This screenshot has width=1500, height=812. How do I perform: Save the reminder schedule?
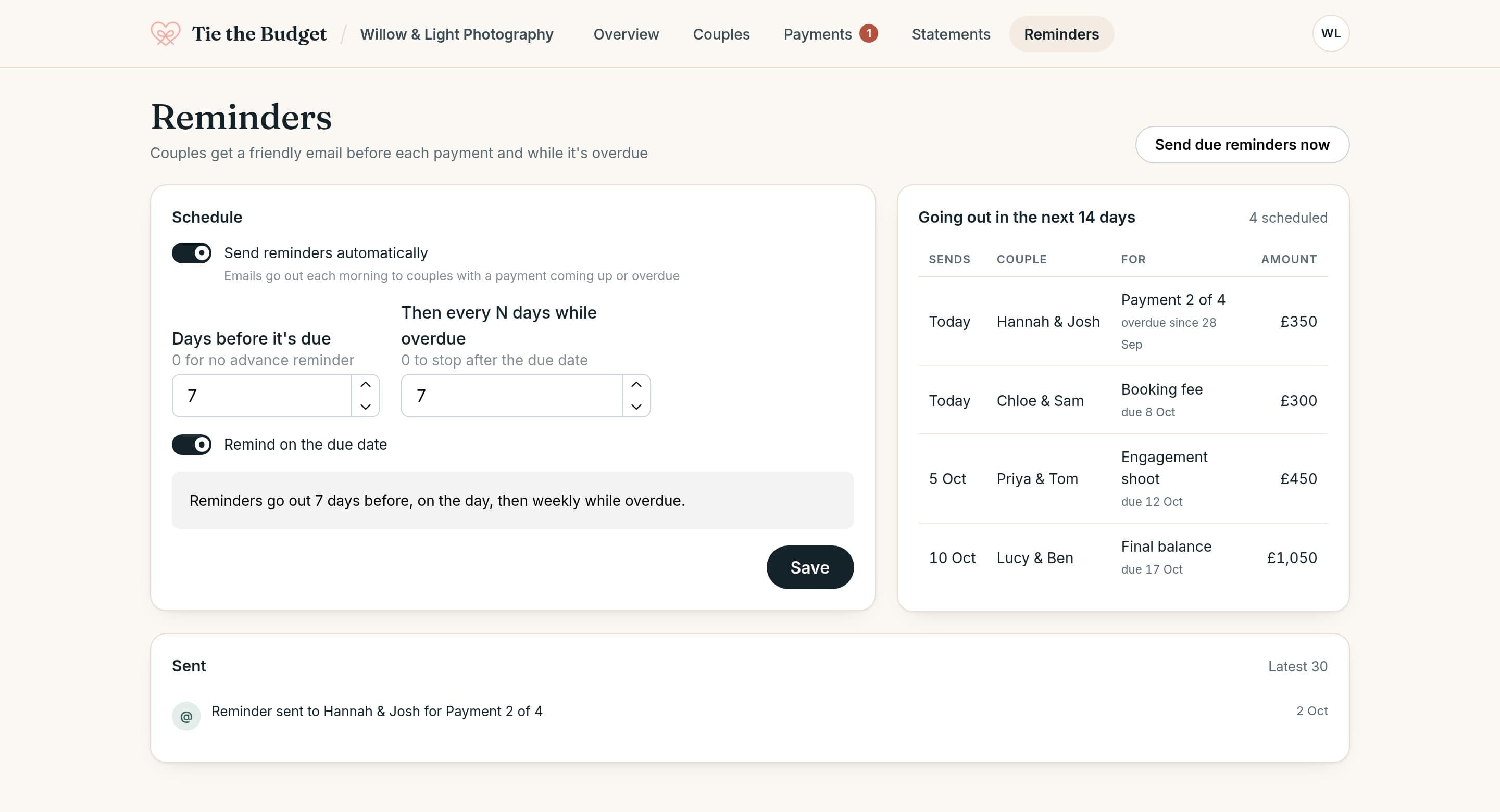click(810, 567)
